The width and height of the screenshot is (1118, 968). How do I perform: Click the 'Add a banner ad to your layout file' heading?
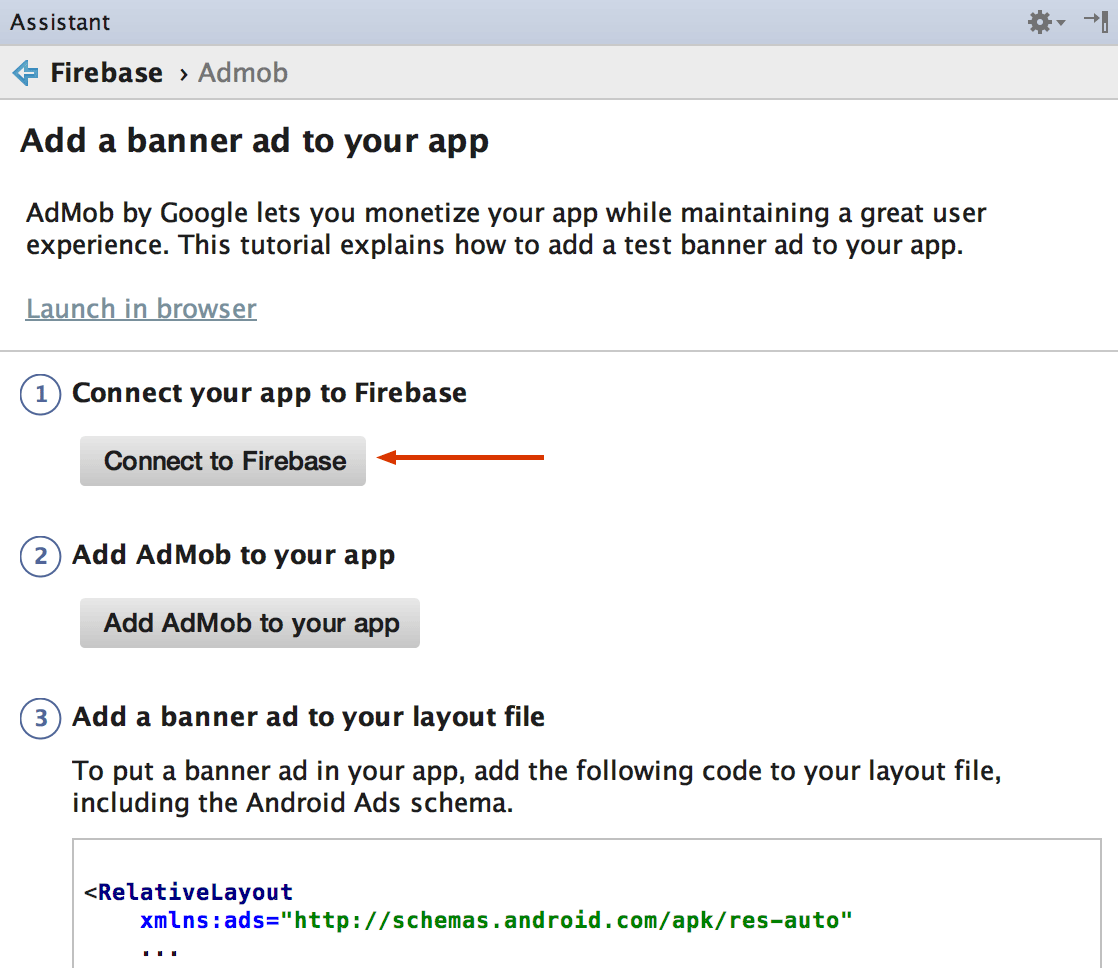click(x=308, y=717)
